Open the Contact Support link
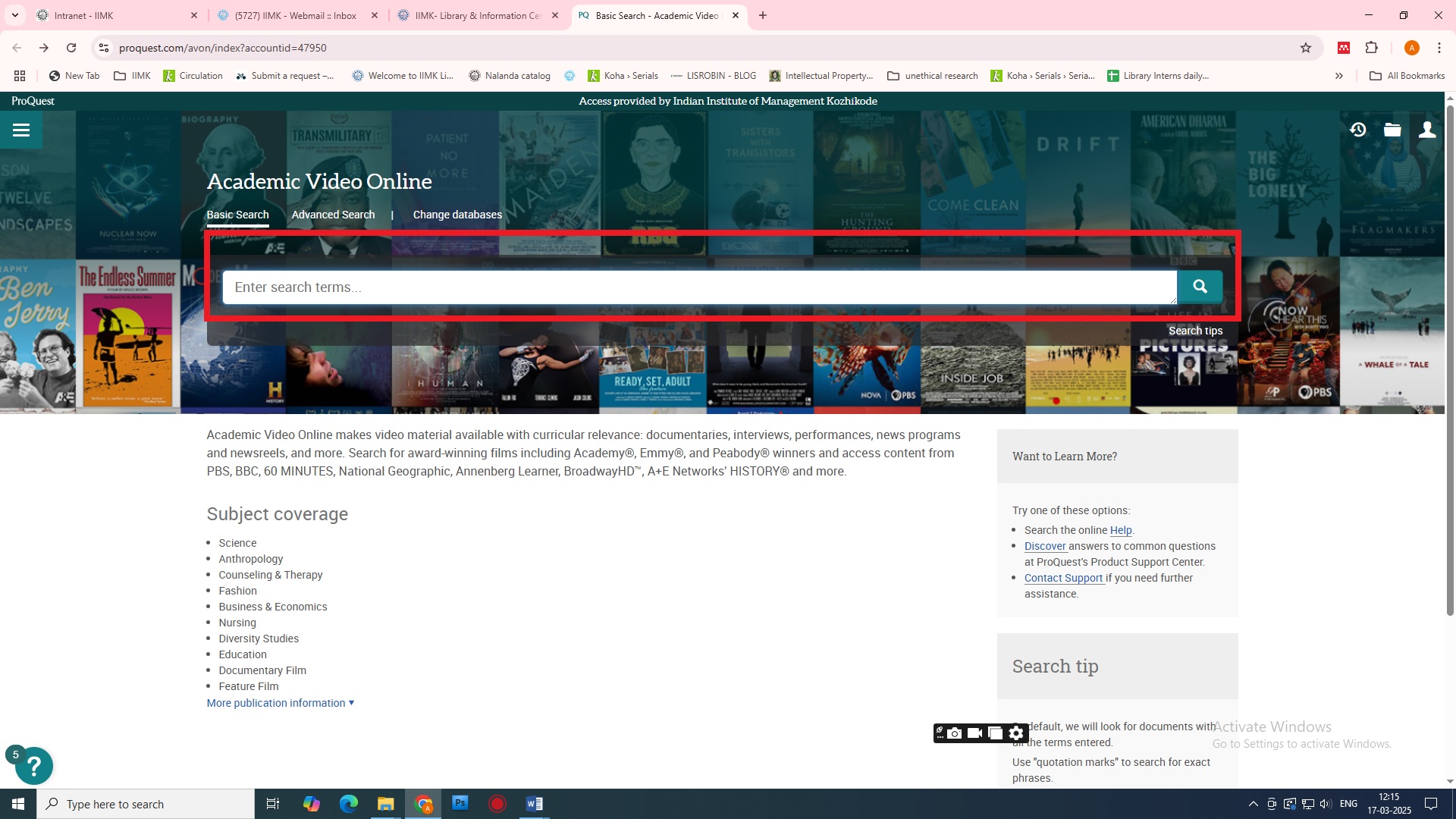Screen dimensions: 1456x819 (1063, 578)
